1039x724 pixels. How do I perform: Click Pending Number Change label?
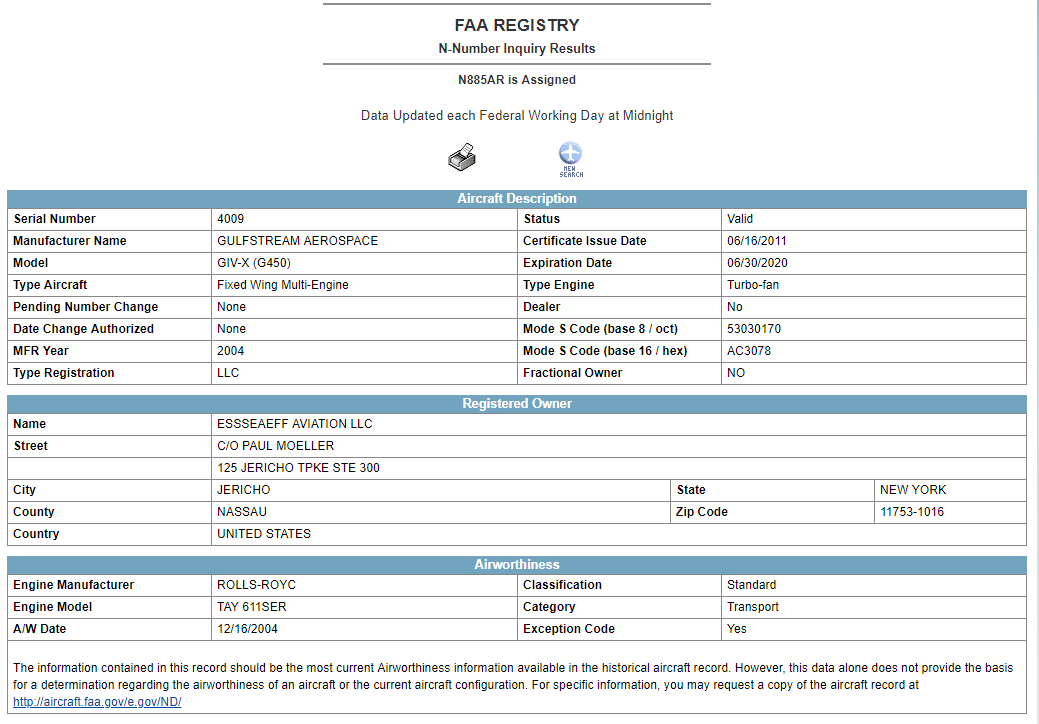85,307
